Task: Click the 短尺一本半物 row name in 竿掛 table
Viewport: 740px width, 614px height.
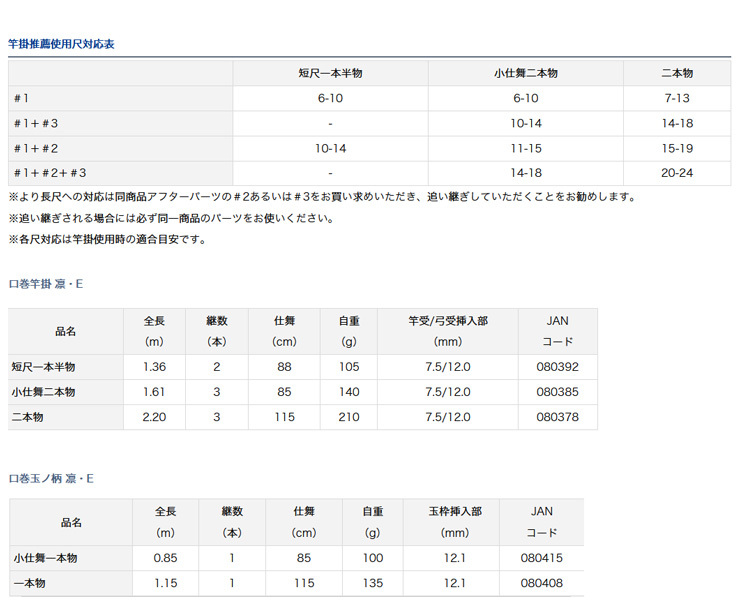Action: pyautogui.click(x=43, y=367)
